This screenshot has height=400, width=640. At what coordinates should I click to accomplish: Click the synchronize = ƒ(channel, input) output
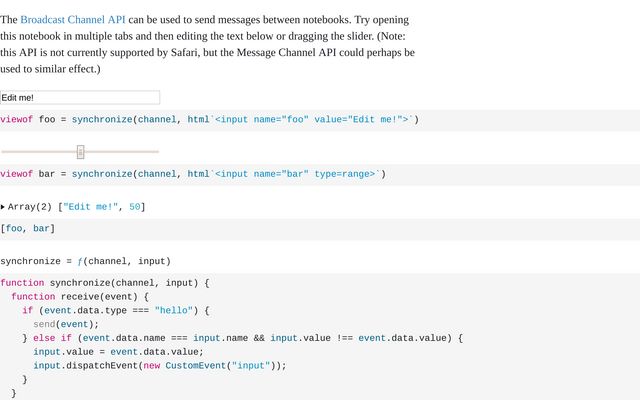pyautogui.click(x=85, y=261)
